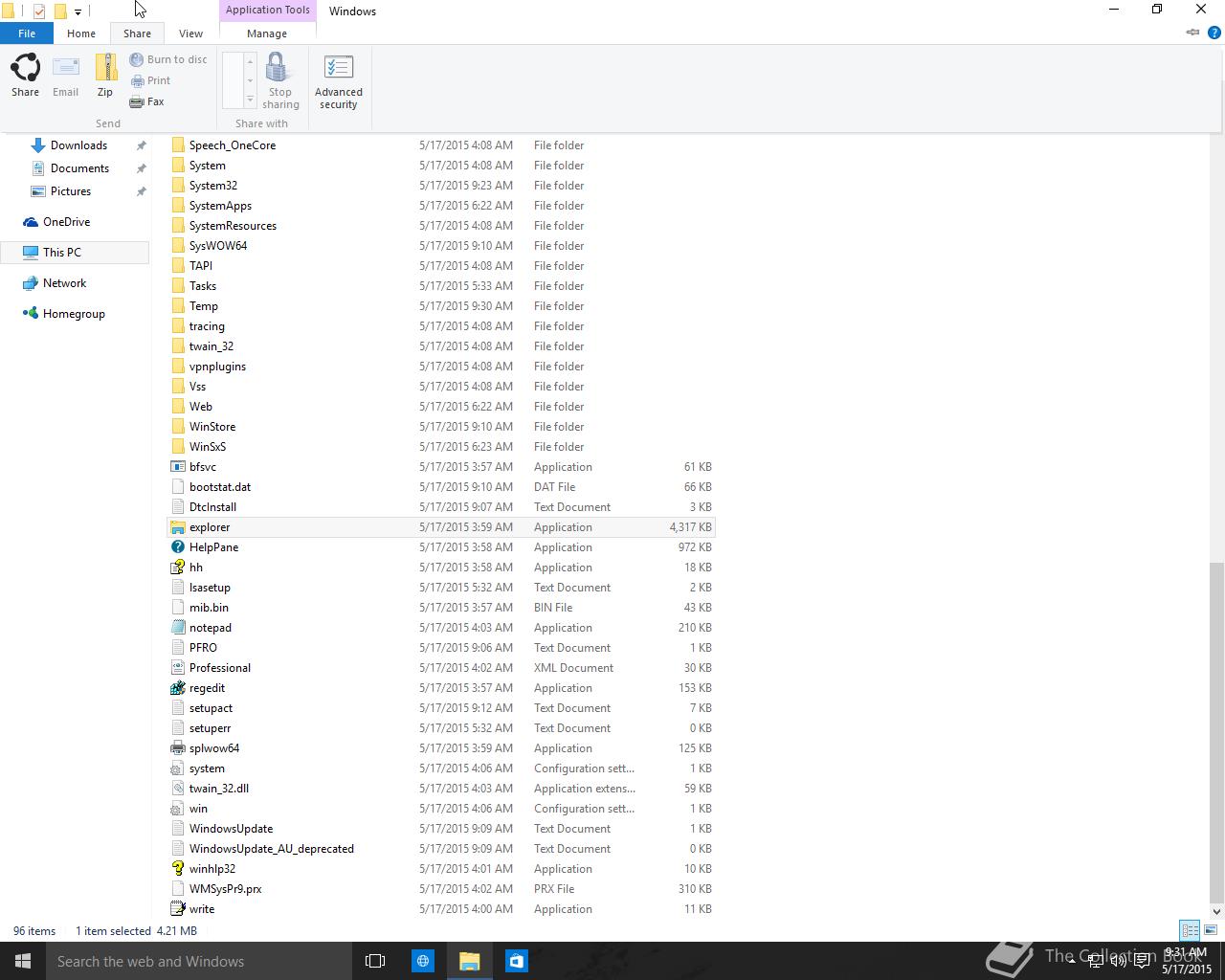This screenshot has height=980, width=1225.
Task: Select the splwow64 application icon
Action: coord(177,748)
